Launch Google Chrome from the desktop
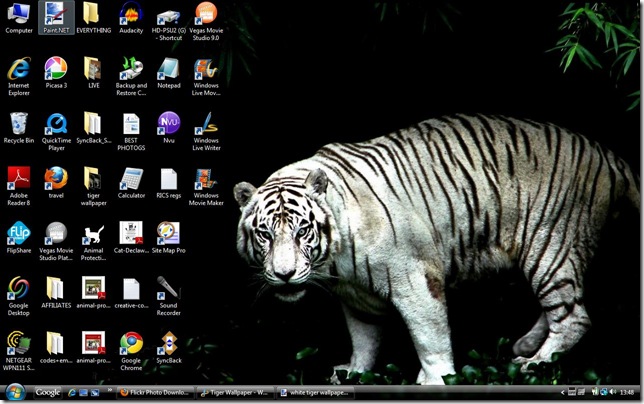This screenshot has height=404, width=644. [131, 351]
